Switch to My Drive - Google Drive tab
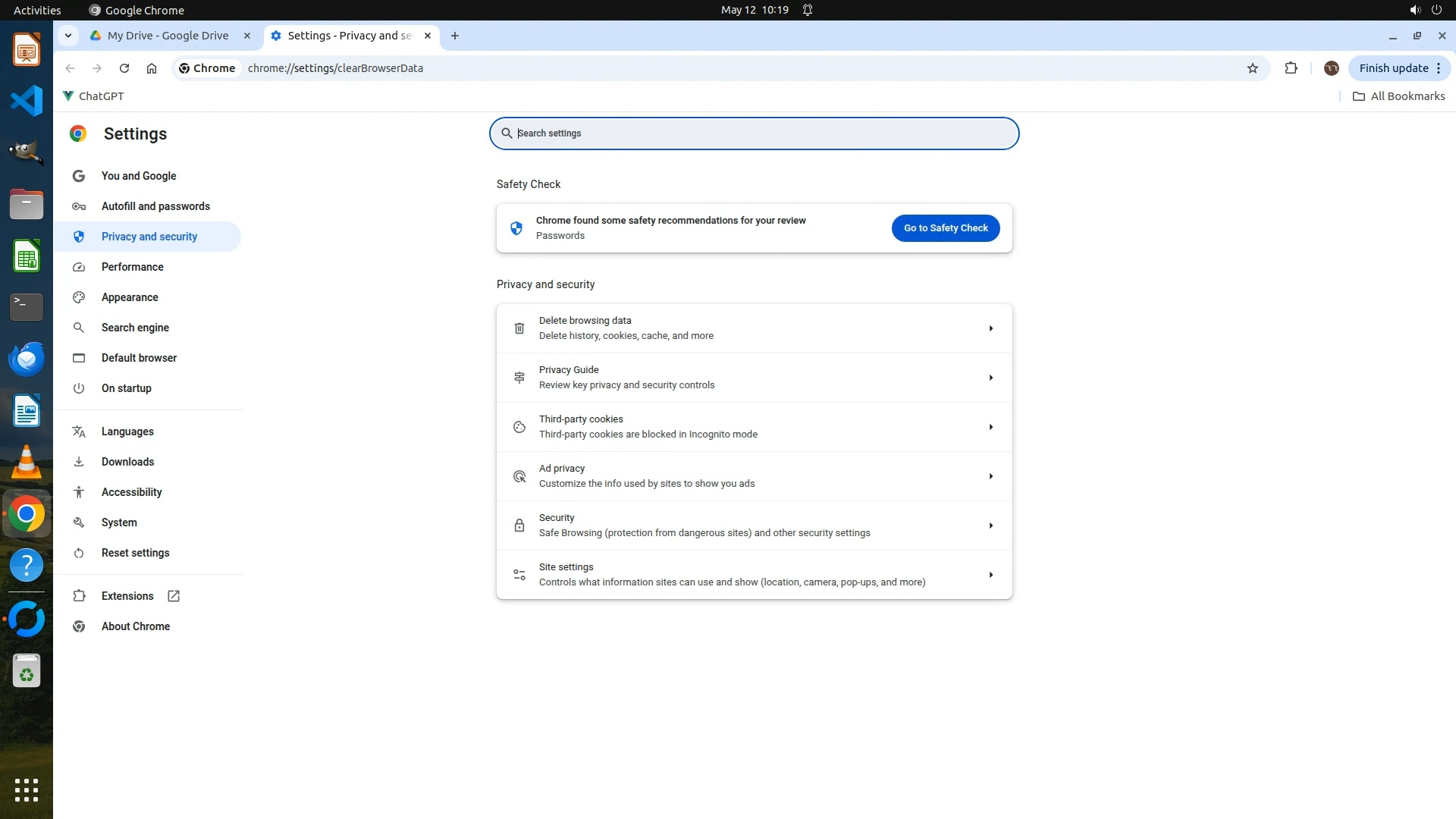Image resolution: width=1456 pixels, height=819 pixels. 168,36
